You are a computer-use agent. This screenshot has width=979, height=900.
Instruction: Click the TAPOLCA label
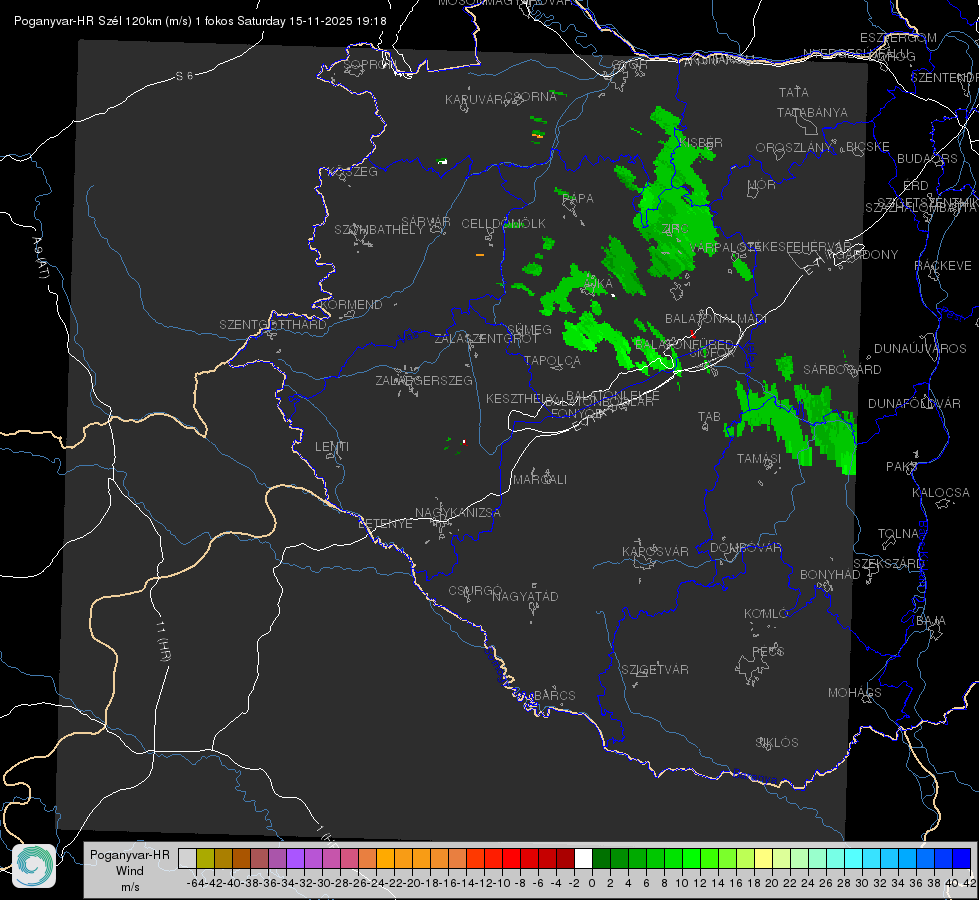point(553,361)
